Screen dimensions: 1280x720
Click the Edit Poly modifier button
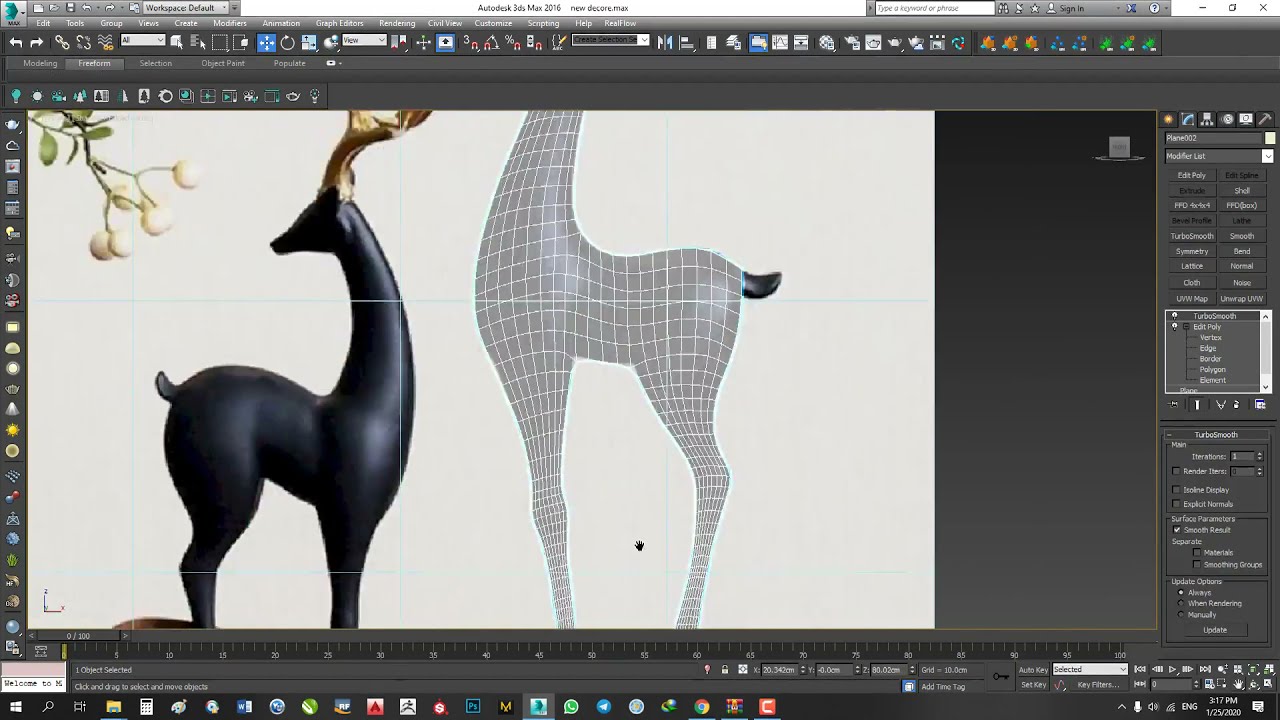[1191, 175]
